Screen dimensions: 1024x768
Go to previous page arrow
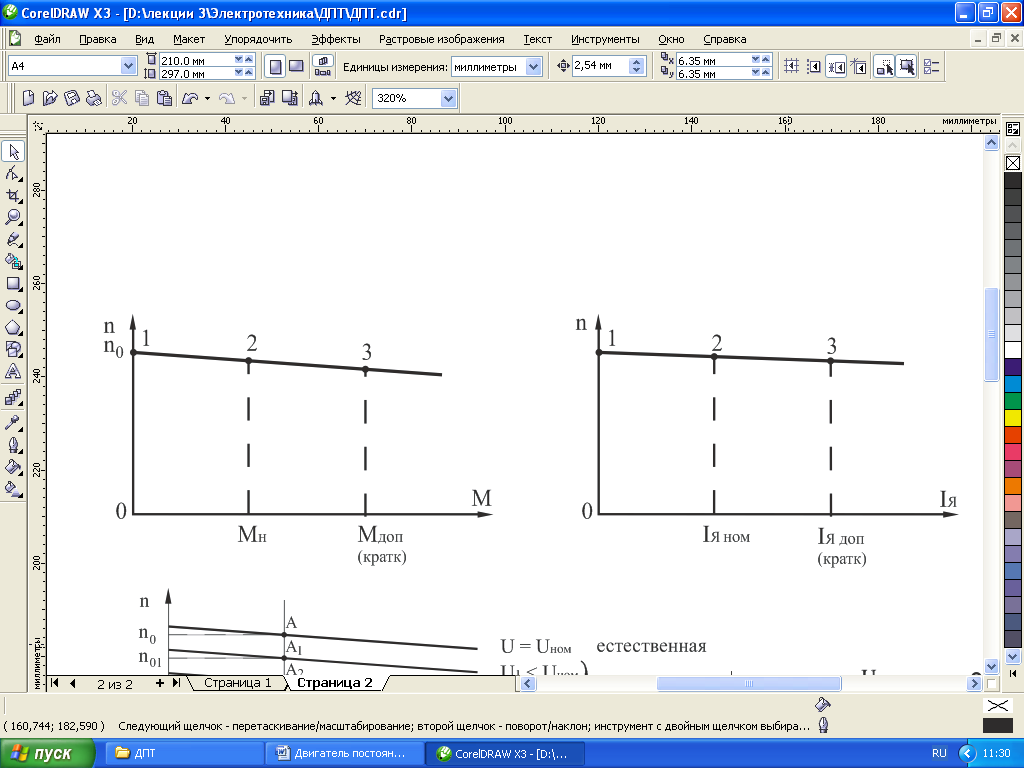coord(72,683)
